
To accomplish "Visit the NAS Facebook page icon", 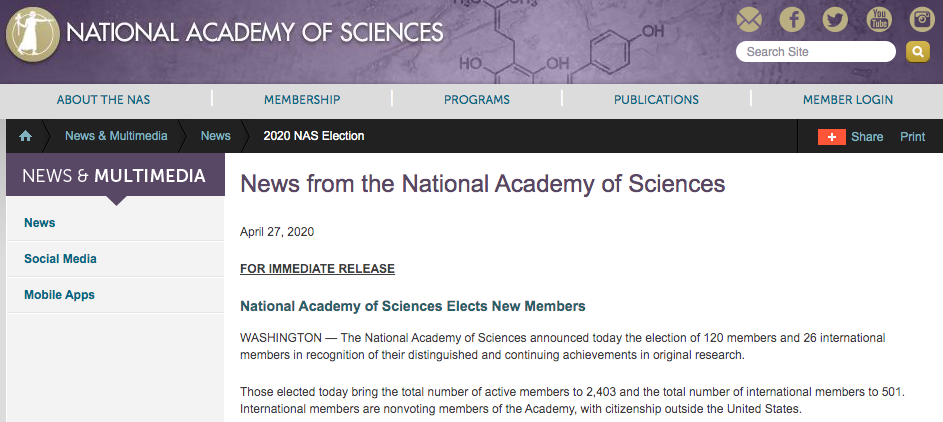I will [792, 19].
